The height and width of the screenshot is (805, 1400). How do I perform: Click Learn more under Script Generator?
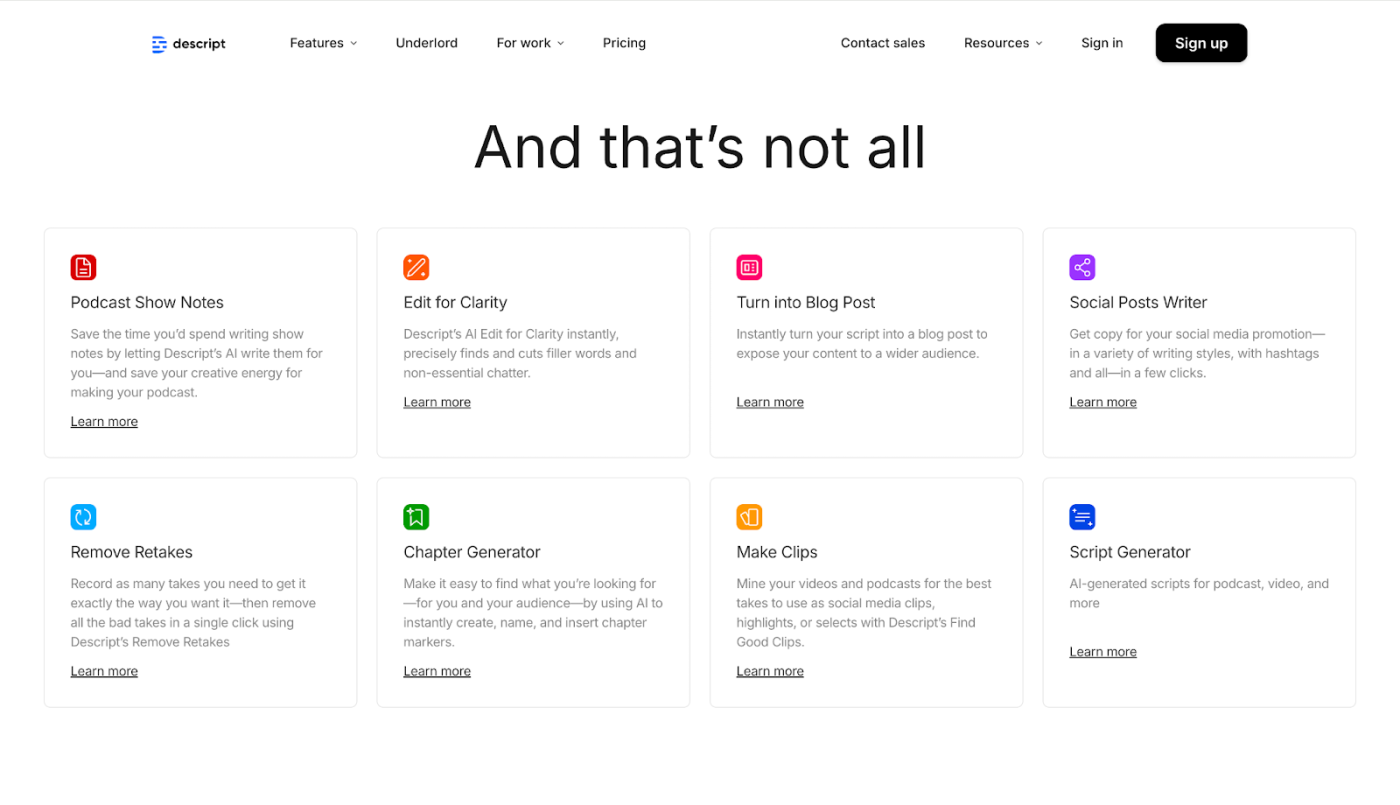1102,651
